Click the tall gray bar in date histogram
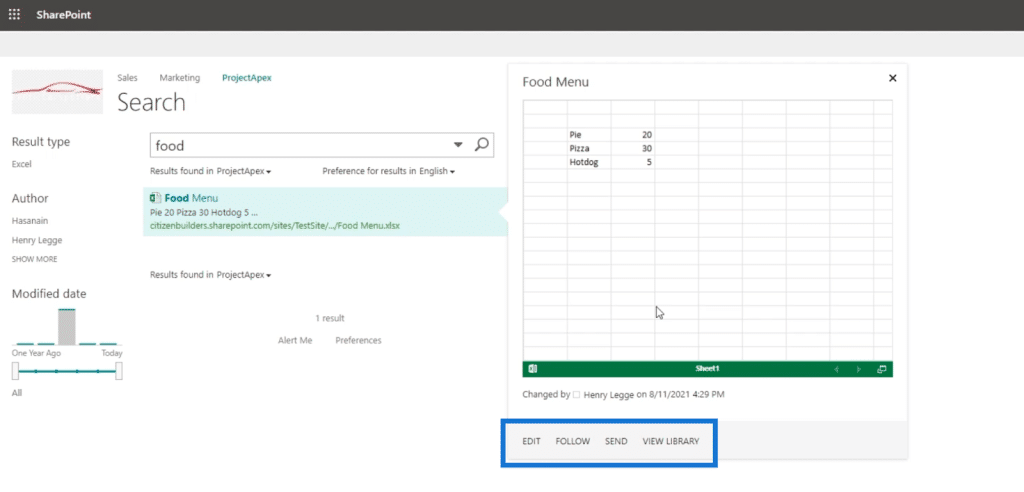This screenshot has height=492, width=1024. [x=67, y=327]
